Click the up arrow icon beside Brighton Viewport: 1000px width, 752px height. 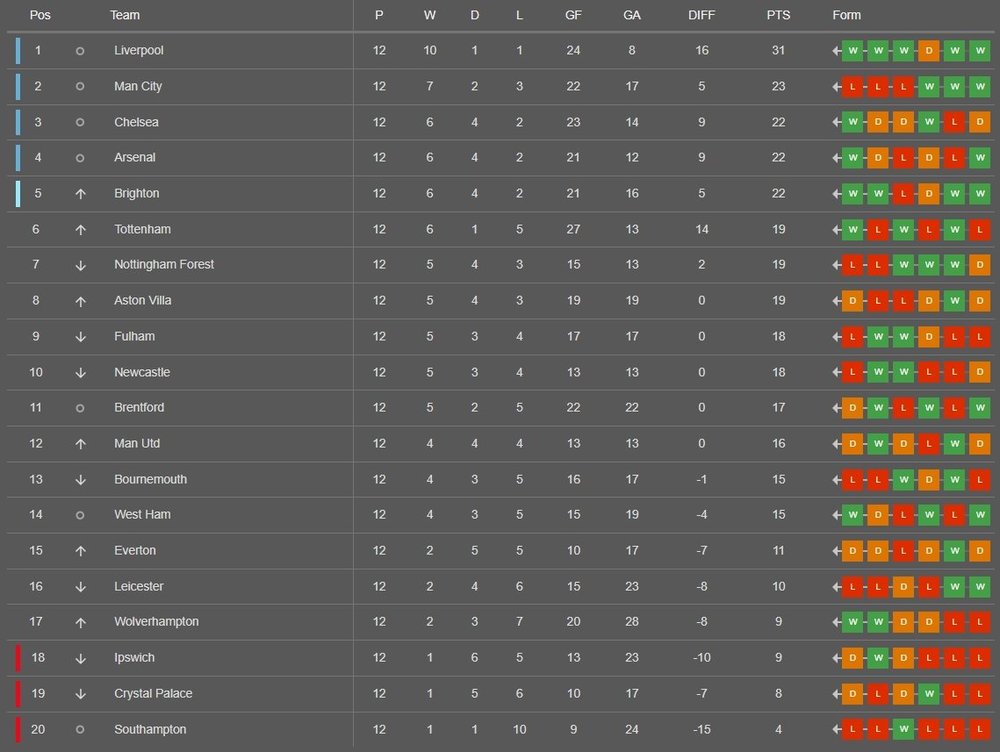(x=80, y=194)
